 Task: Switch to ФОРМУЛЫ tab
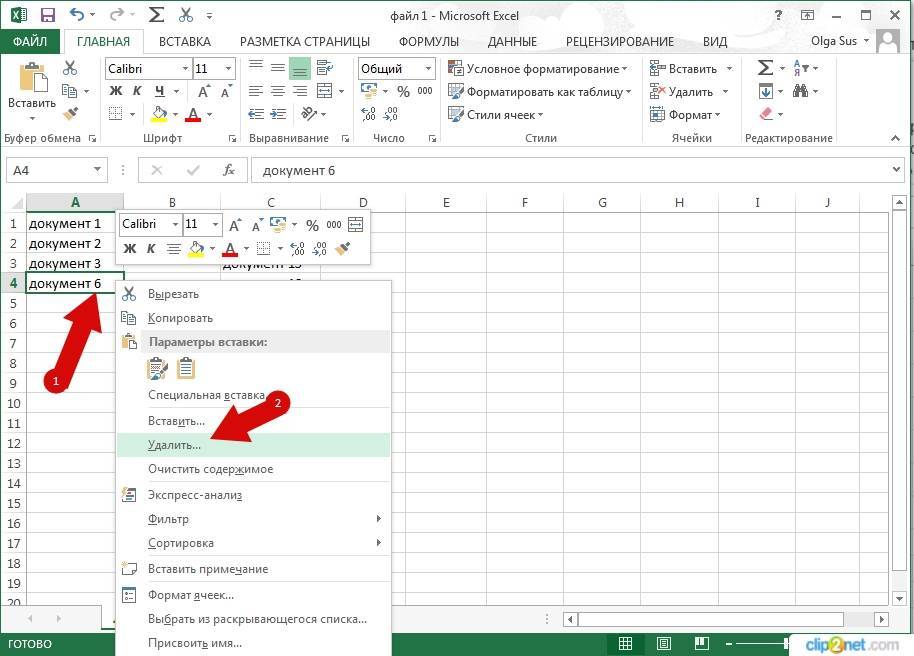tap(429, 41)
